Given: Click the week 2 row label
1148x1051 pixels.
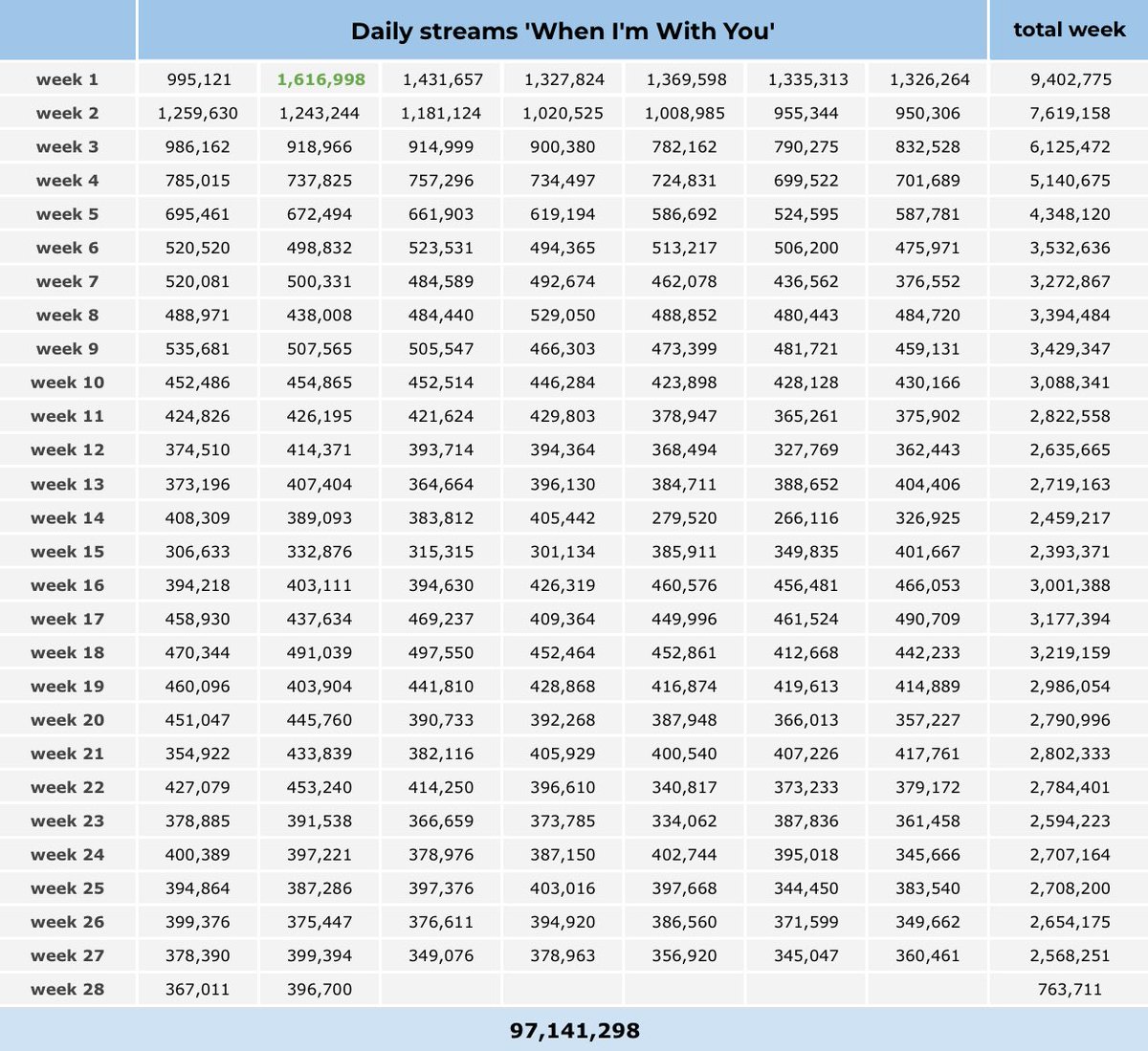Looking at the screenshot, I should pyautogui.click(x=67, y=113).
